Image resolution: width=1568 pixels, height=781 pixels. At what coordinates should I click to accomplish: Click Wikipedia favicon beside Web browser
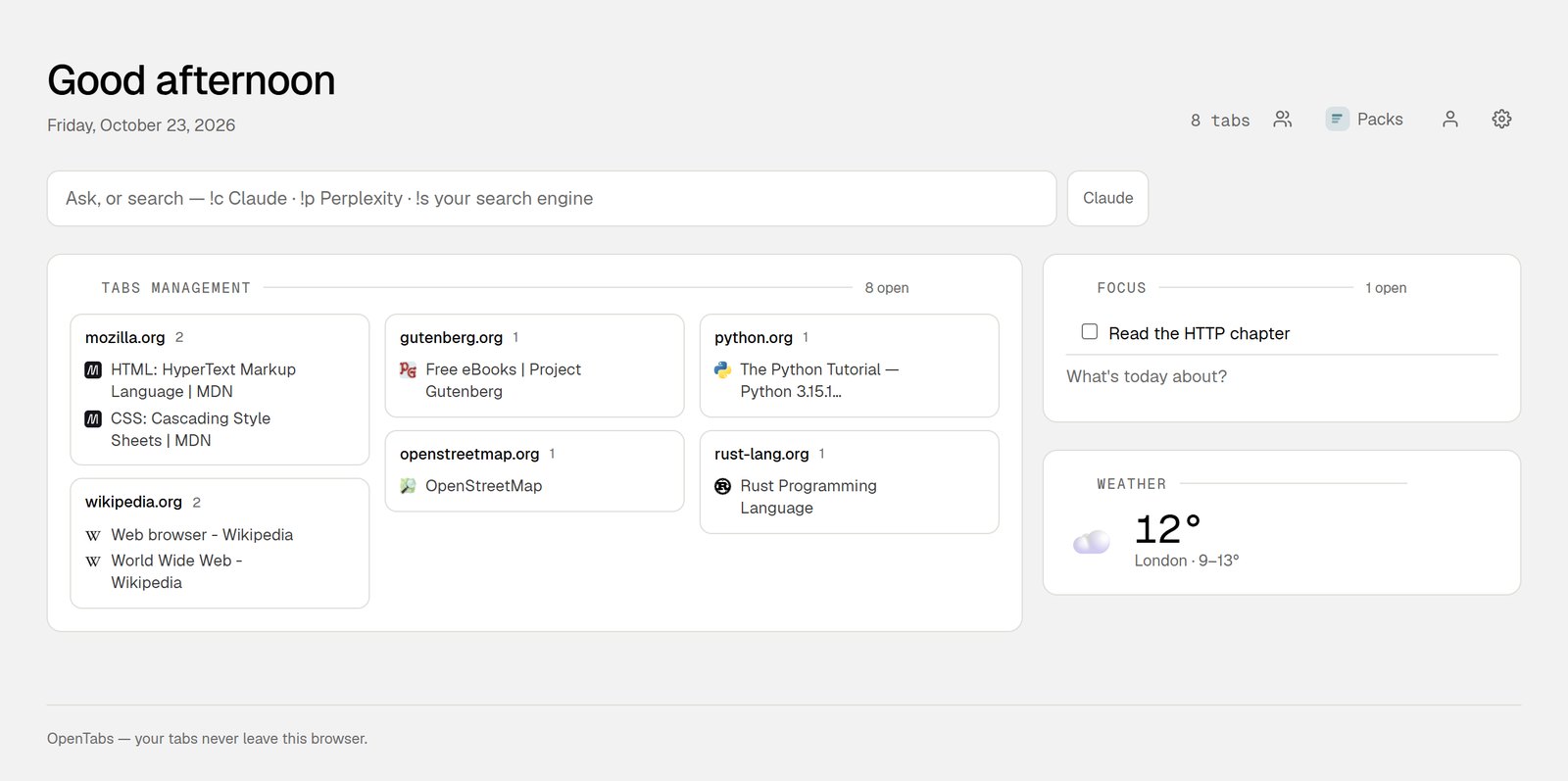pyautogui.click(x=93, y=536)
